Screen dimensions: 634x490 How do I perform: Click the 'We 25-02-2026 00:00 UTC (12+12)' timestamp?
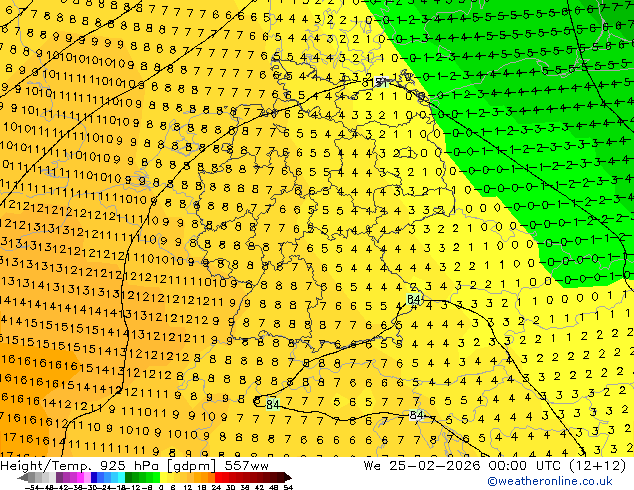pyautogui.click(x=495, y=466)
